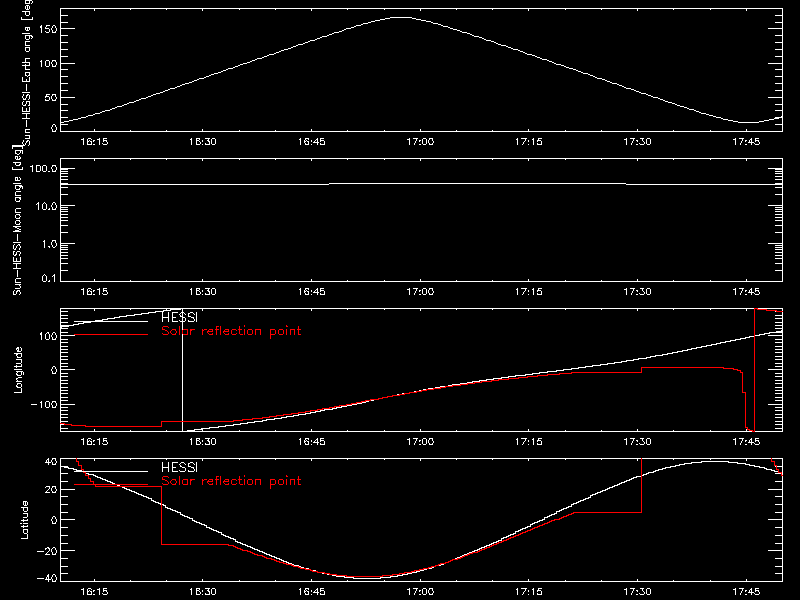Click the '1.0' tick on Moon angle axis

click(49, 244)
